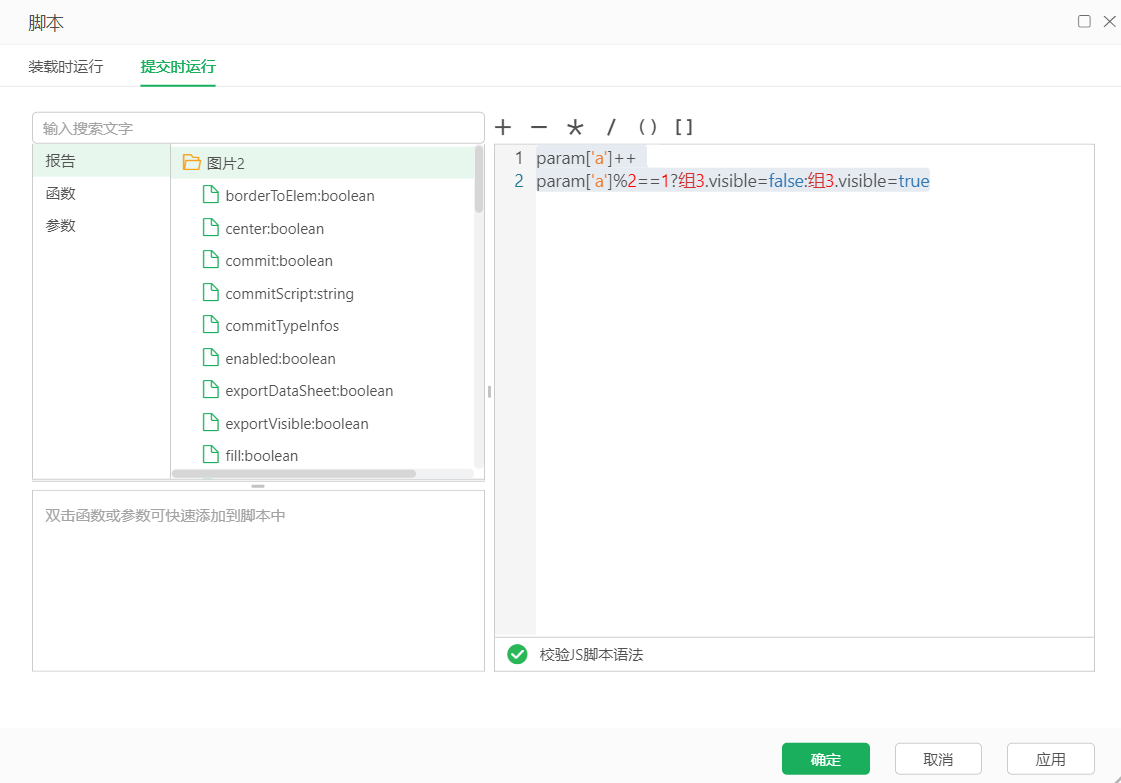The width and height of the screenshot is (1121, 783).
Task: Select 参数 category
Action: click(102, 226)
